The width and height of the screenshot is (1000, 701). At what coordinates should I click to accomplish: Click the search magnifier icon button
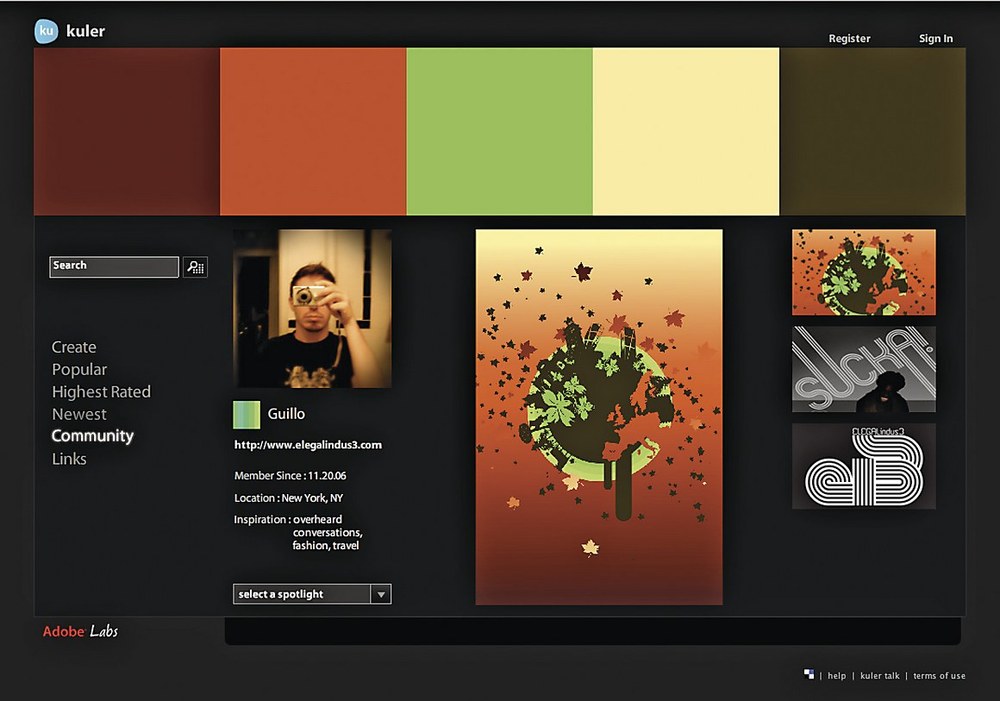pos(195,267)
